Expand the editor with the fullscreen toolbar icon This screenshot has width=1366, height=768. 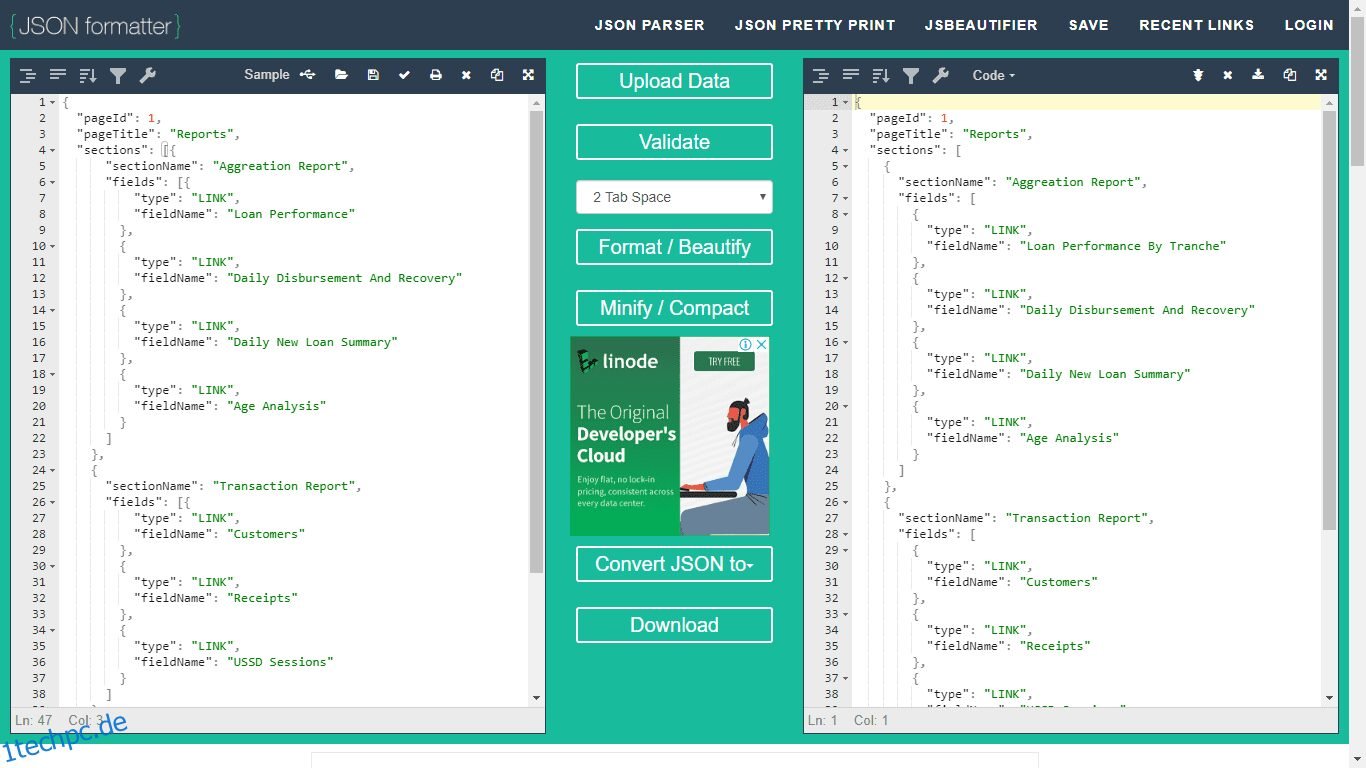pyautogui.click(x=527, y=74)
